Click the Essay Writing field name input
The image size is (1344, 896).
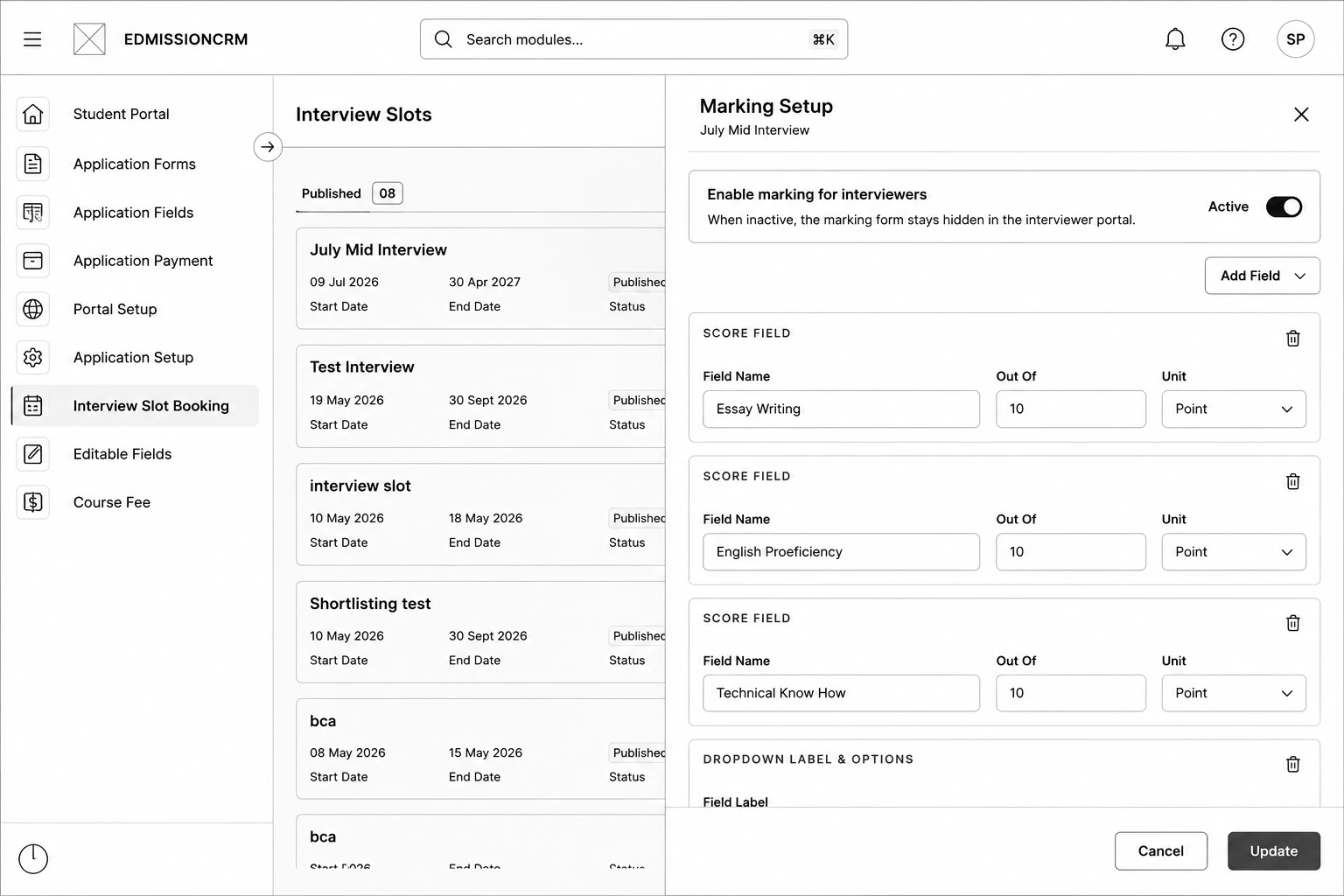(841, 409)
